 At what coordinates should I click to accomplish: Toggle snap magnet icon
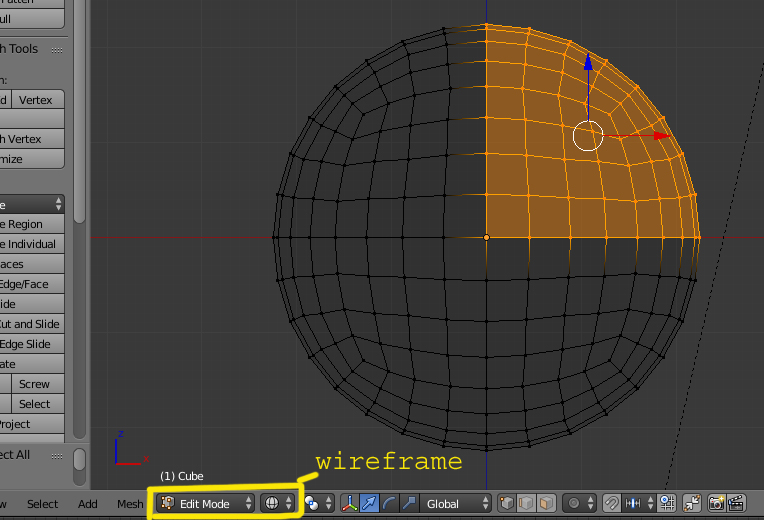[x=612, y=504]
